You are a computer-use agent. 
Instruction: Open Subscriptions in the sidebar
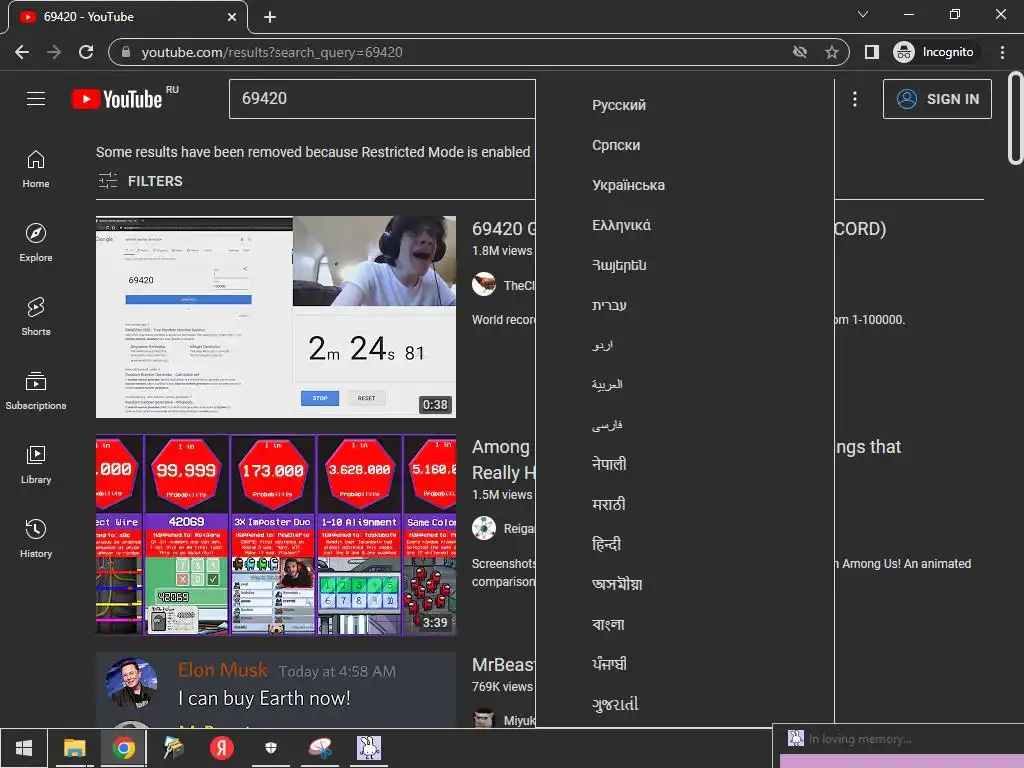(x=36, y=390)
